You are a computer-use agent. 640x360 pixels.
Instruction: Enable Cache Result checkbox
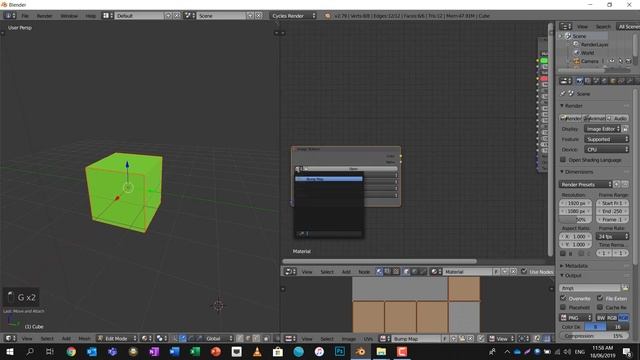(600, 307)
